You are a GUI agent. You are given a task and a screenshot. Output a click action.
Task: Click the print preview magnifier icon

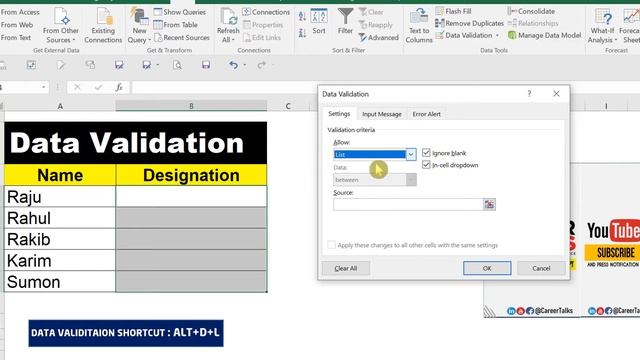pos(177,65)
